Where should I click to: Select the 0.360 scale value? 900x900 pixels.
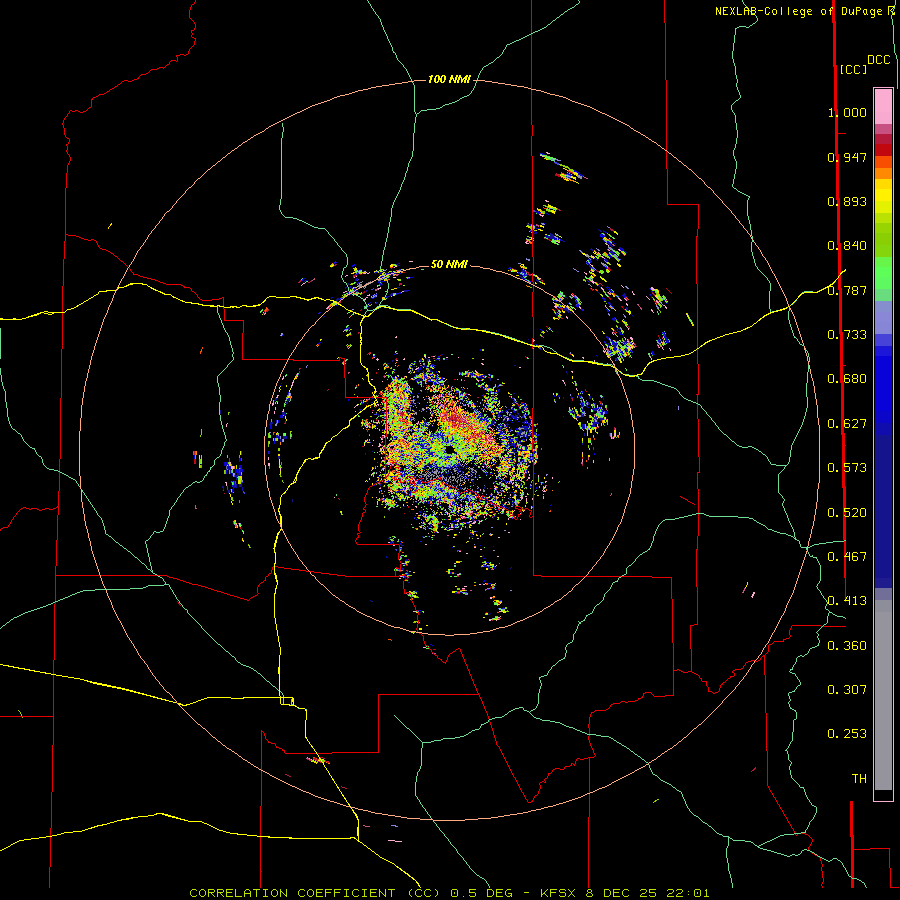coord(847,646)
